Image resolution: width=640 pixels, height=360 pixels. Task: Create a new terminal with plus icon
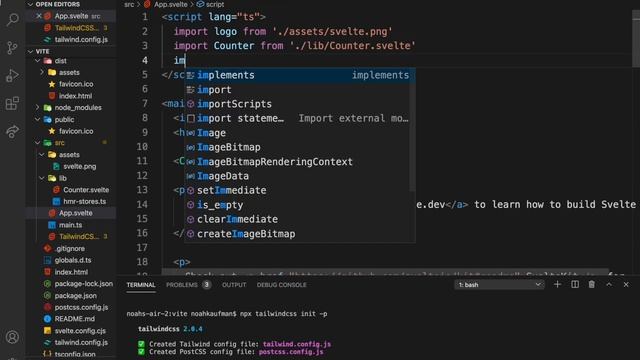point(557,284)
